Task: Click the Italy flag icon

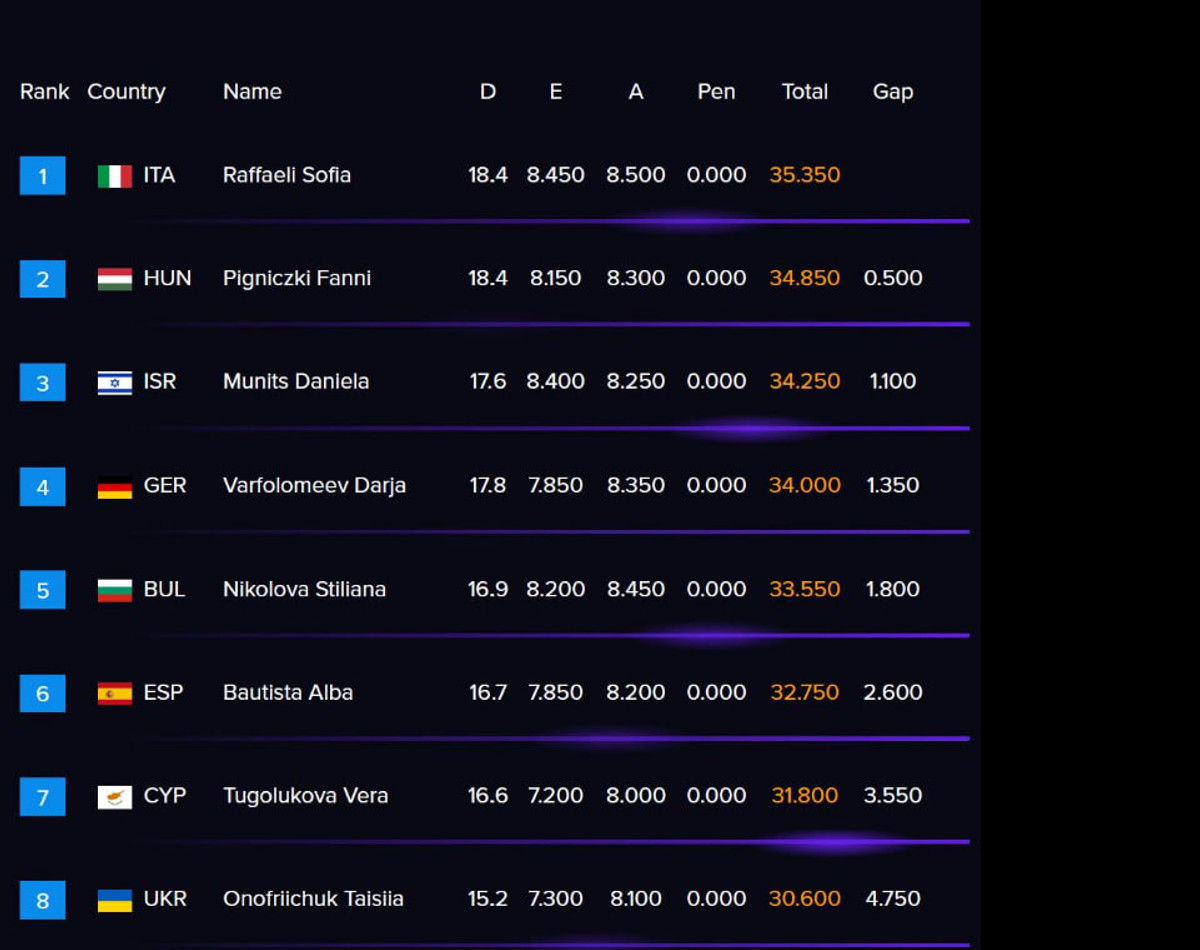Action: [x=114, y=176]
